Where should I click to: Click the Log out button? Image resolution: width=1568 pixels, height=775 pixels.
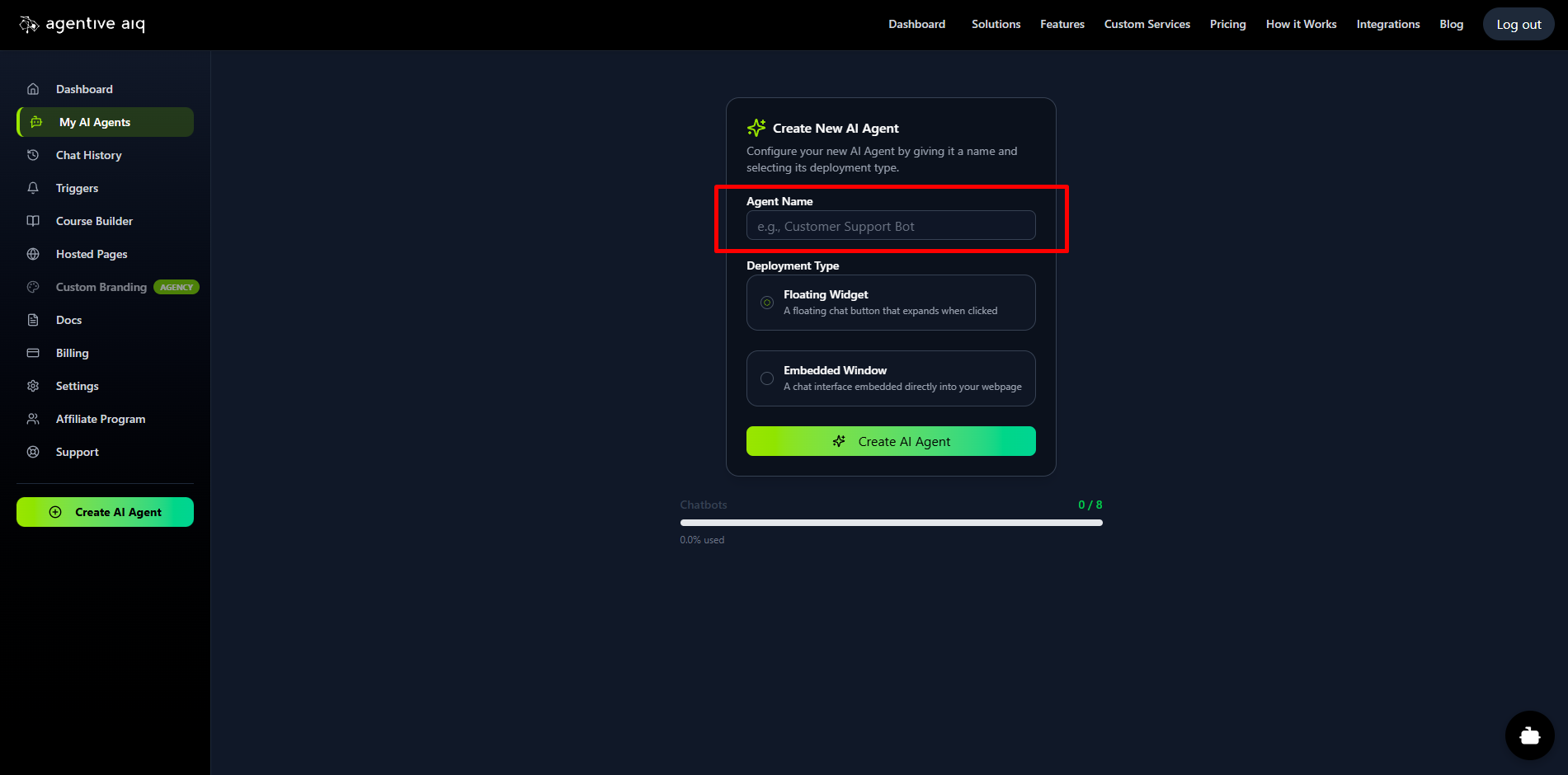point(1518,25)
